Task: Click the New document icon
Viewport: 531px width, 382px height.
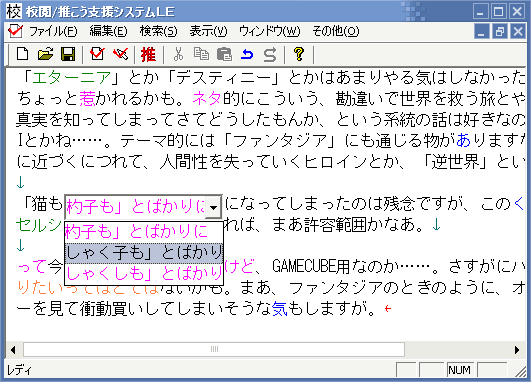Action: point(22,54)
